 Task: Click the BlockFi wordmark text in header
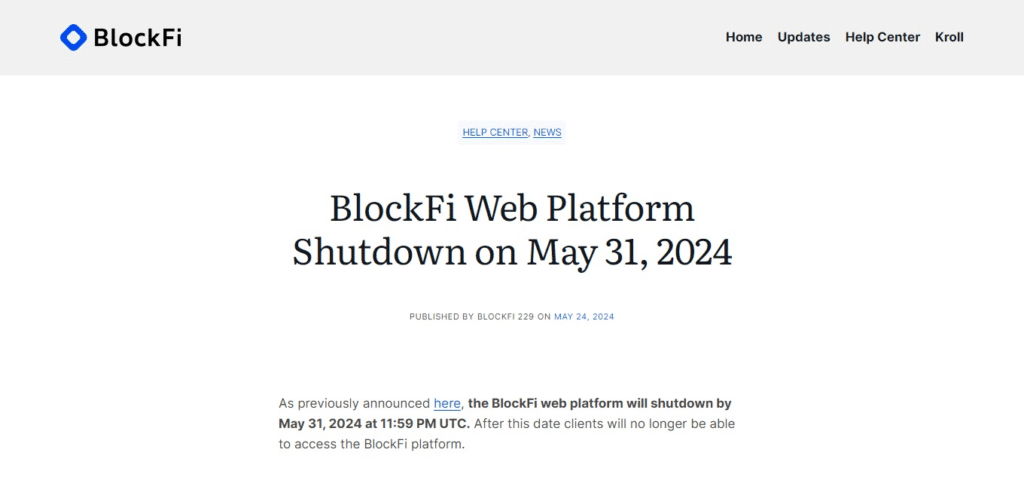point(137,38)
